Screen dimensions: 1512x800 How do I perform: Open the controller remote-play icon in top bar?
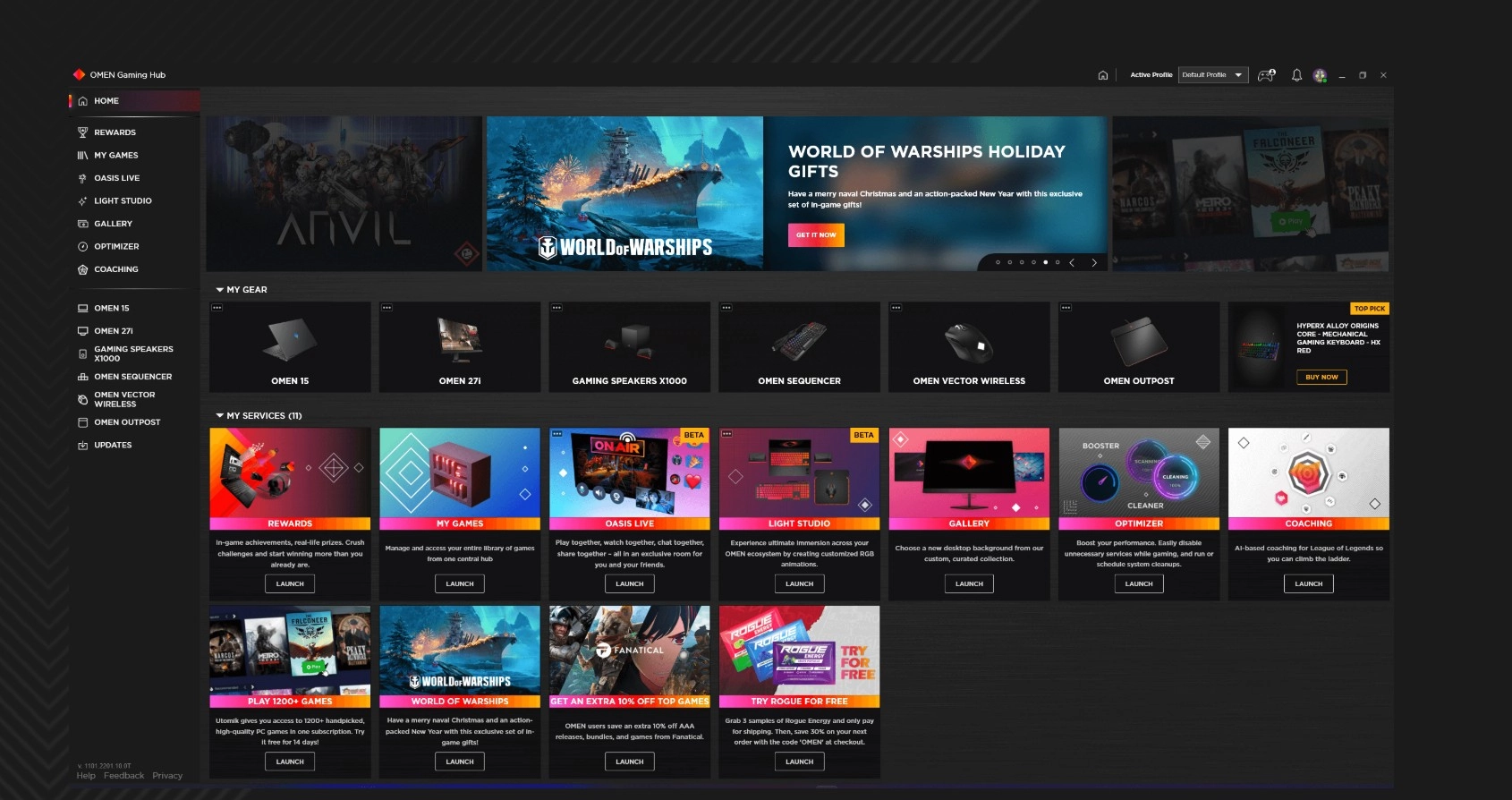pos(1266,75)
